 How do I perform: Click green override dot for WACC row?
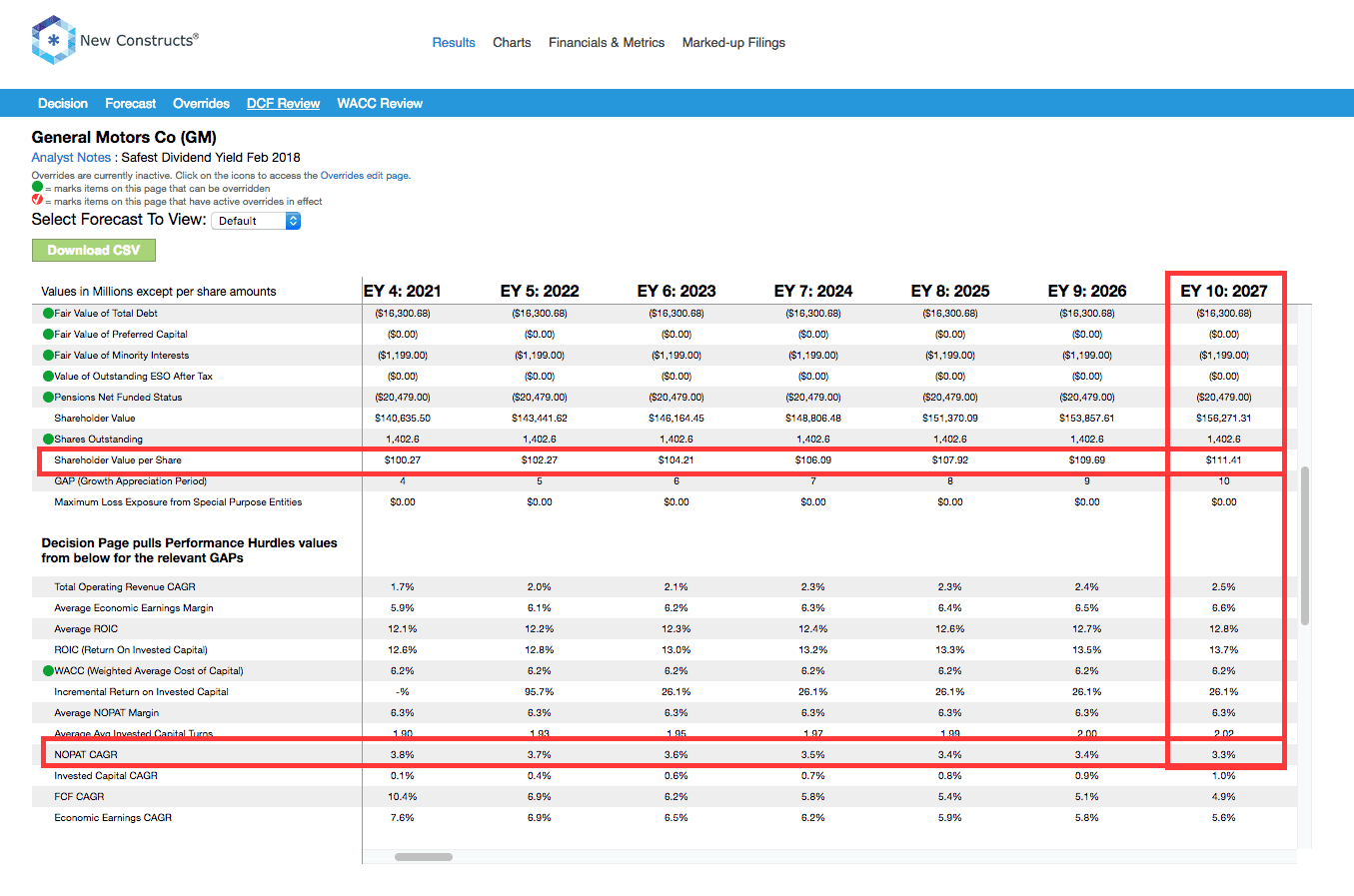pos(48,671)
